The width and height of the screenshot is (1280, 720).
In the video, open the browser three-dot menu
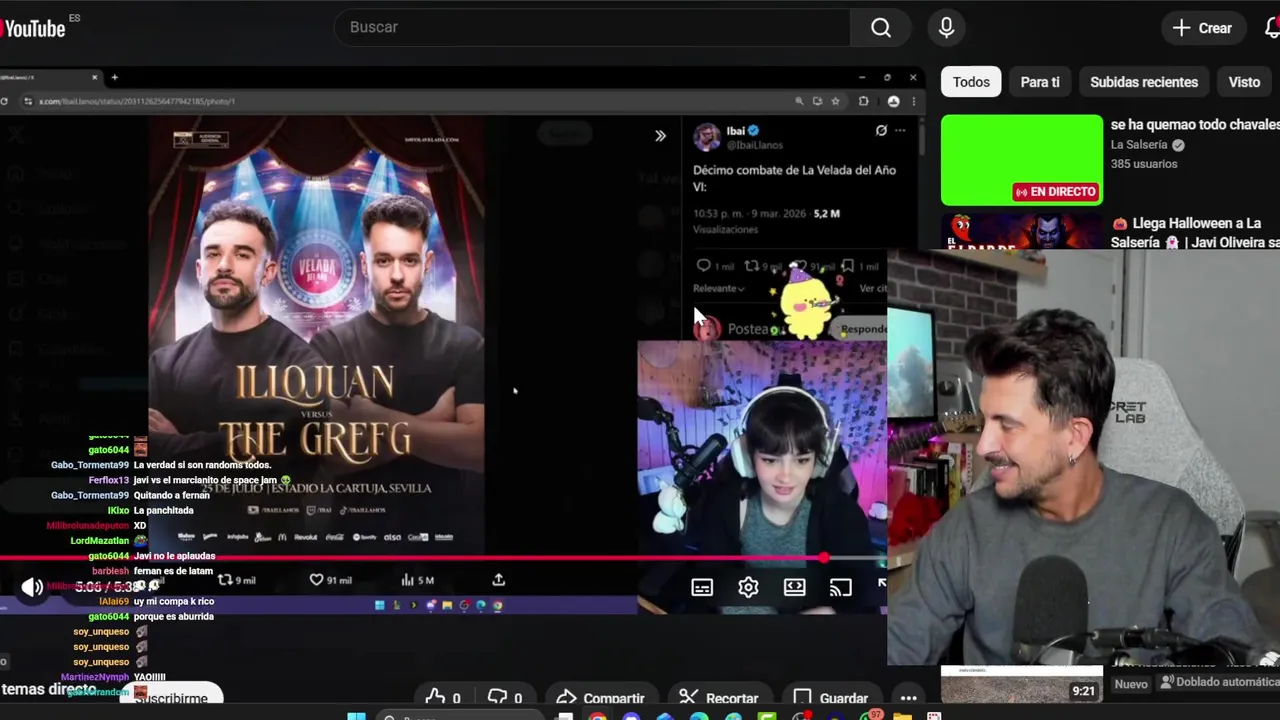(912, 101)
